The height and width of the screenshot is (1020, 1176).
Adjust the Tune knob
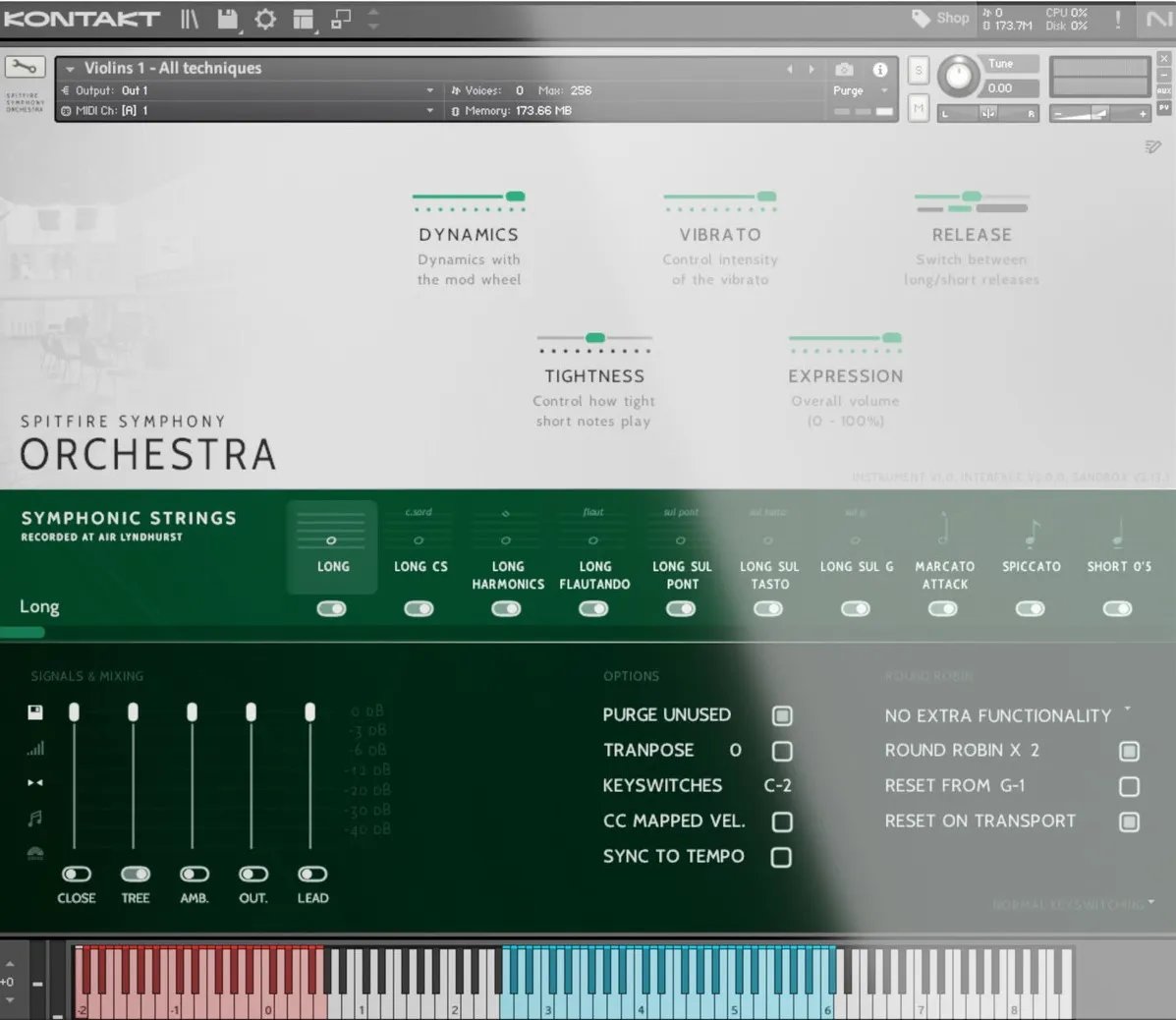[x=958, y=76]
